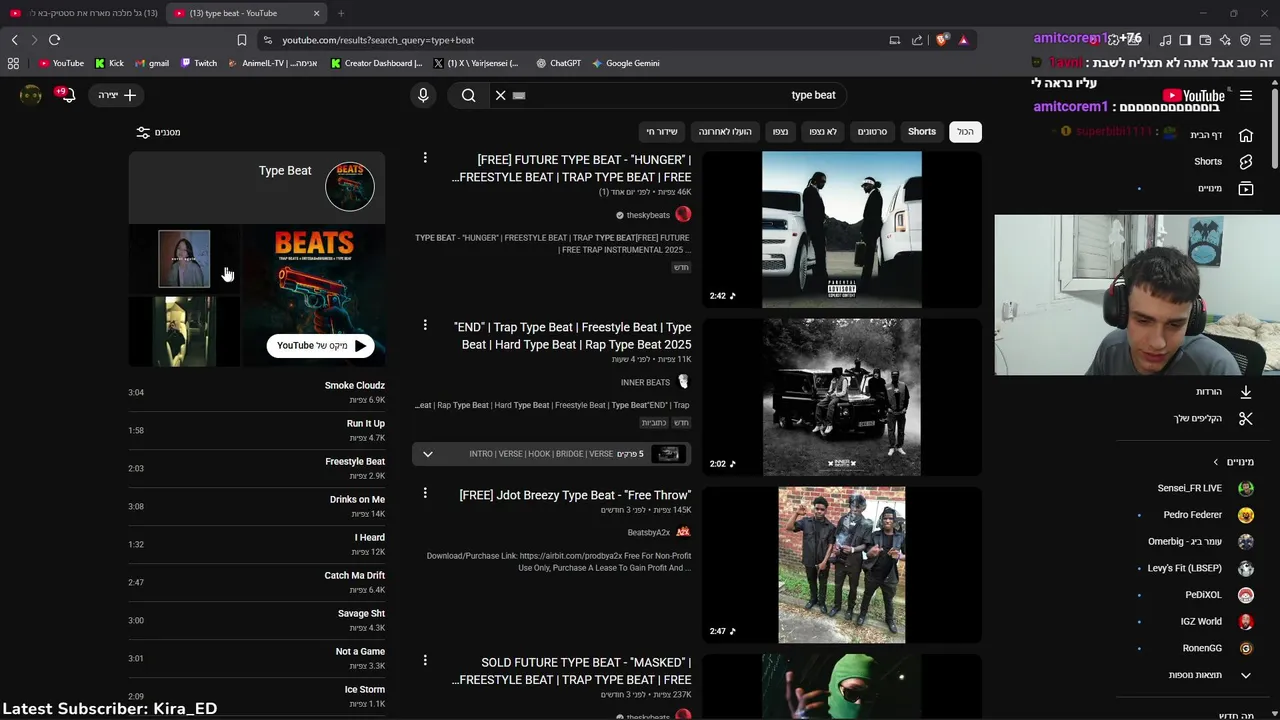Expand the chapters row INTRO VERSE HOOK

551,454
